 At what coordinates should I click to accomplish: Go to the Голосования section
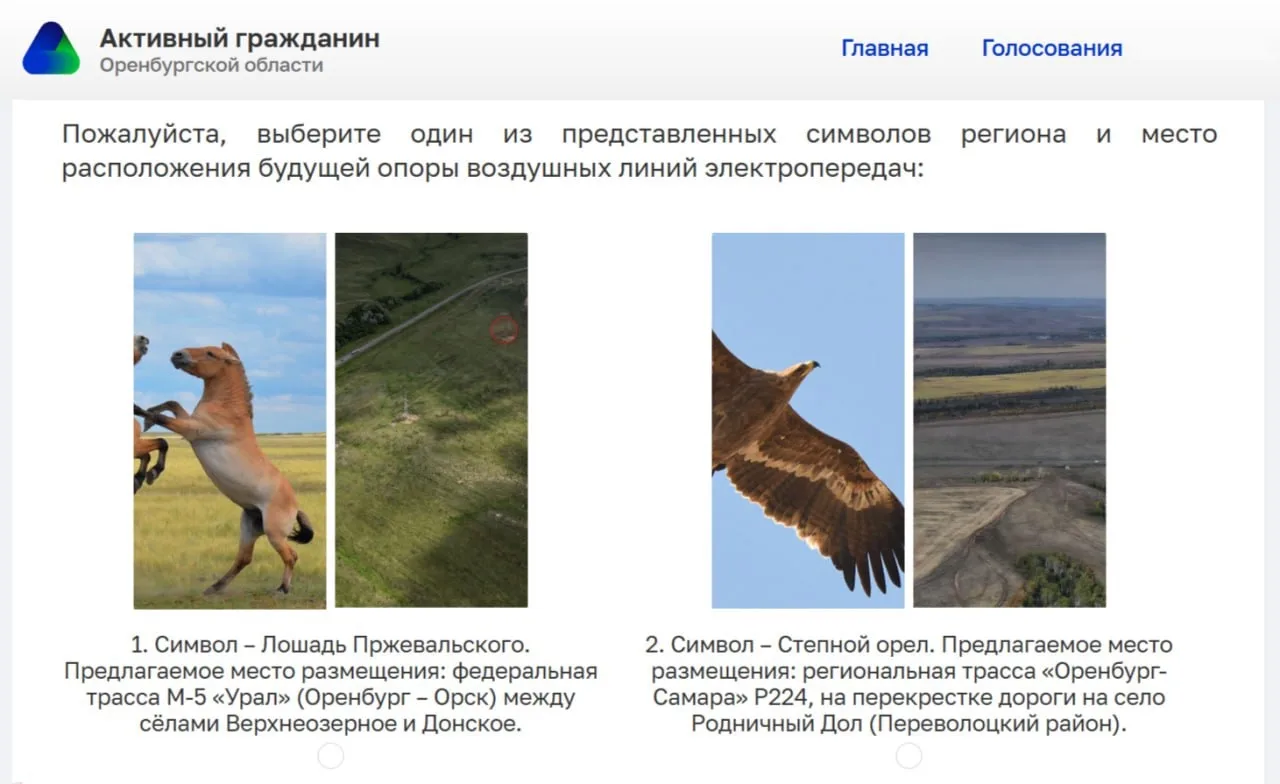click(x=1051, y=48)
